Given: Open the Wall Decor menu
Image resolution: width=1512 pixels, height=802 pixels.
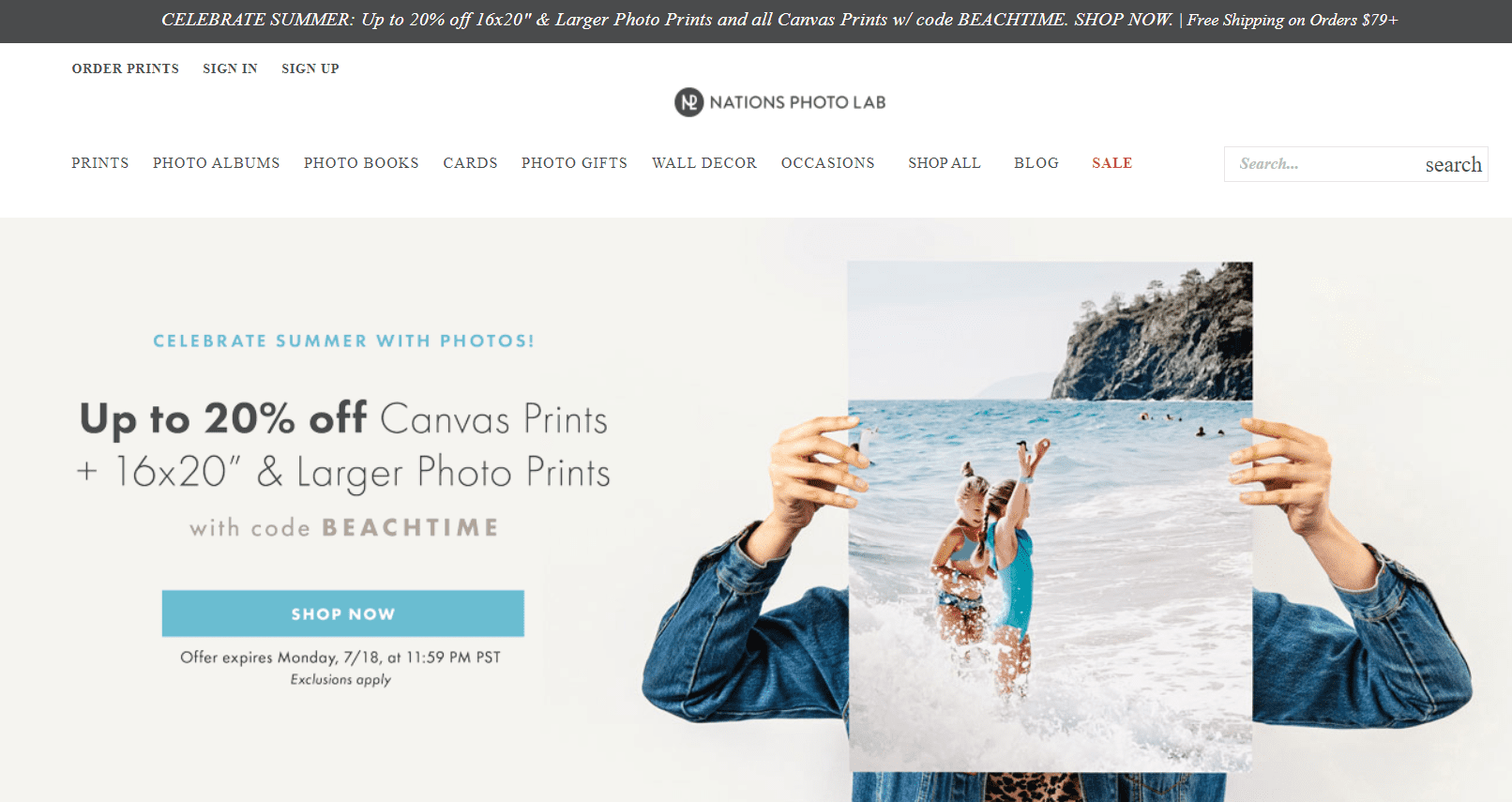Looking at the screenshot, I should point(704,163).
